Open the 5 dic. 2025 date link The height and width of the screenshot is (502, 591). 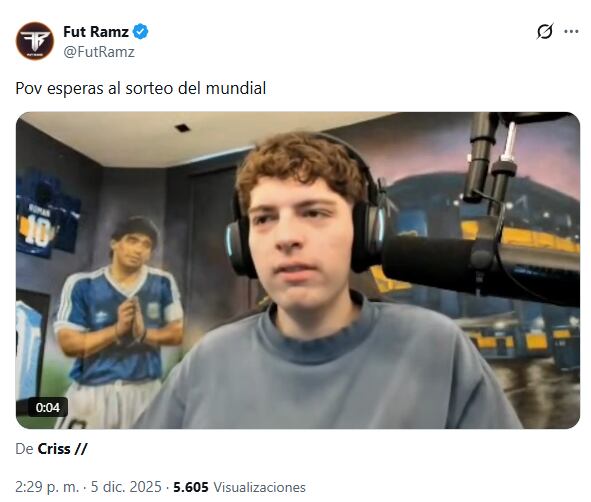click(126, 487)
